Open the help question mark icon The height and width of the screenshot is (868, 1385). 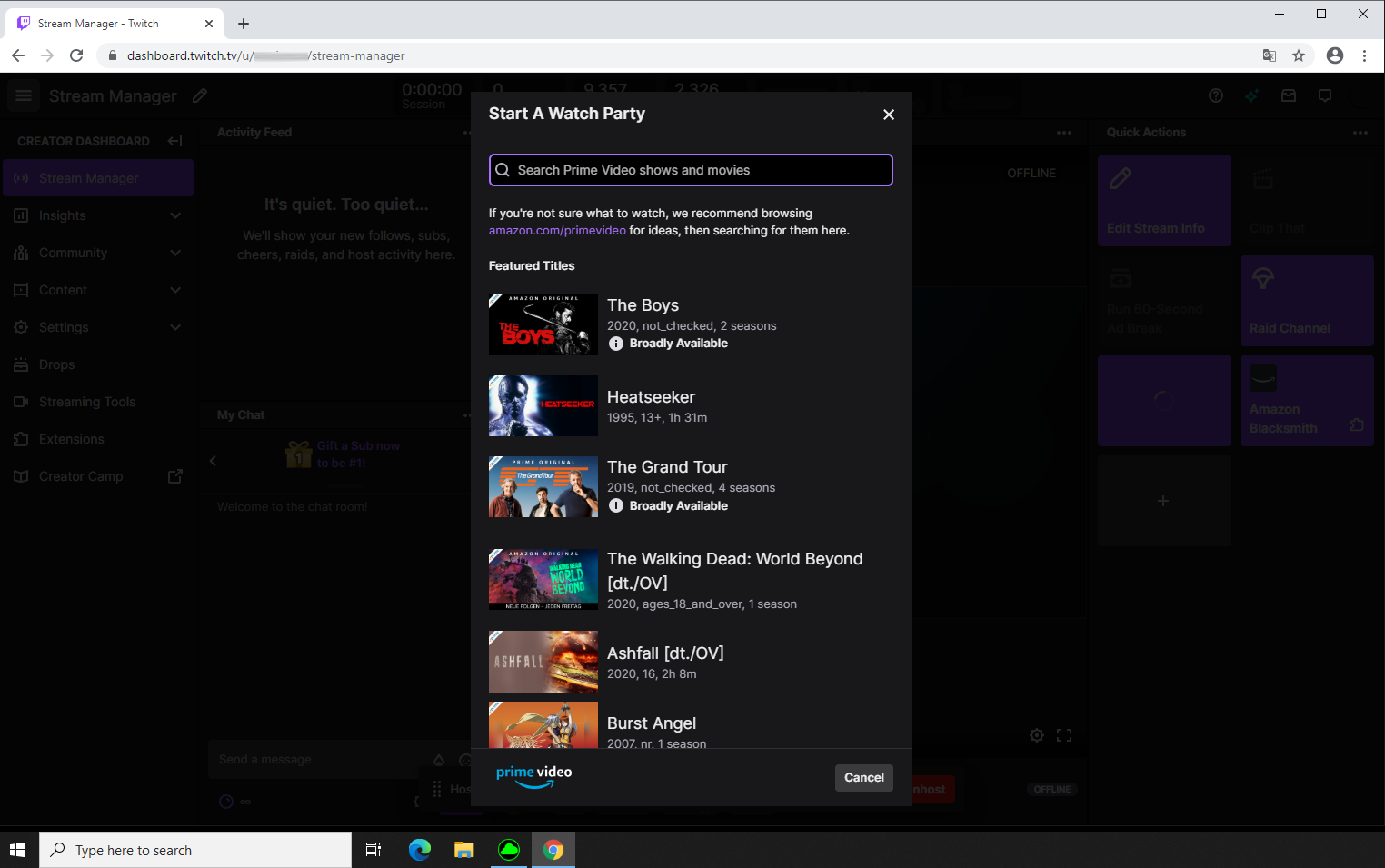tap(1216, 95)
